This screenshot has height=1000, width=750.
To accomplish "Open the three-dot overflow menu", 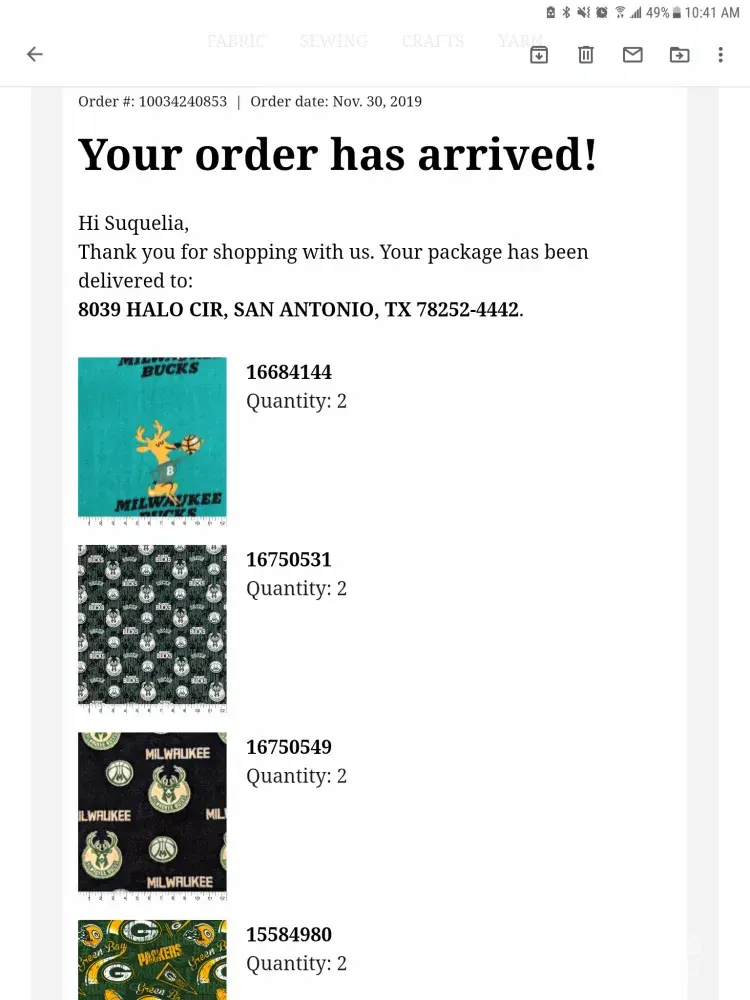I will tap(721, 55).
